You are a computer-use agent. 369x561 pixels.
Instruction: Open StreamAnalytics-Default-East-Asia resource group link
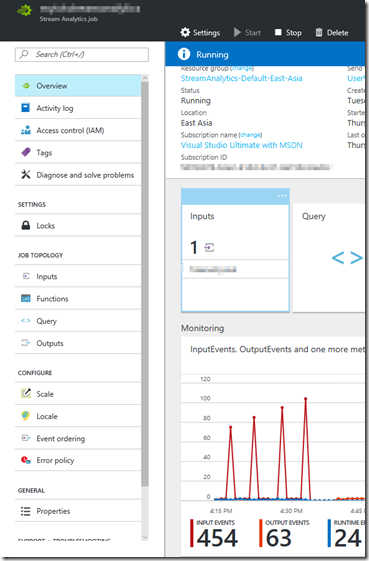tap(241, 78)
